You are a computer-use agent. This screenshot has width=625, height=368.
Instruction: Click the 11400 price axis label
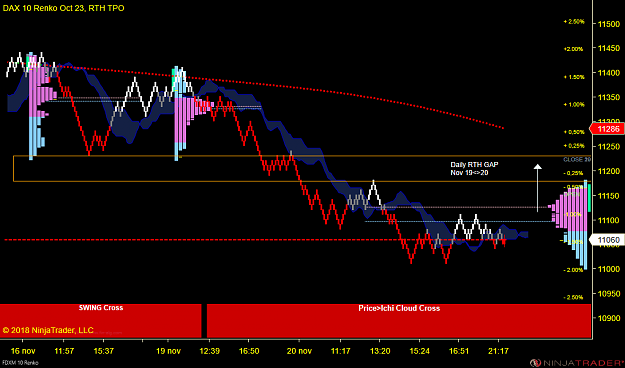pyautogui.click(x=609, y=73)
